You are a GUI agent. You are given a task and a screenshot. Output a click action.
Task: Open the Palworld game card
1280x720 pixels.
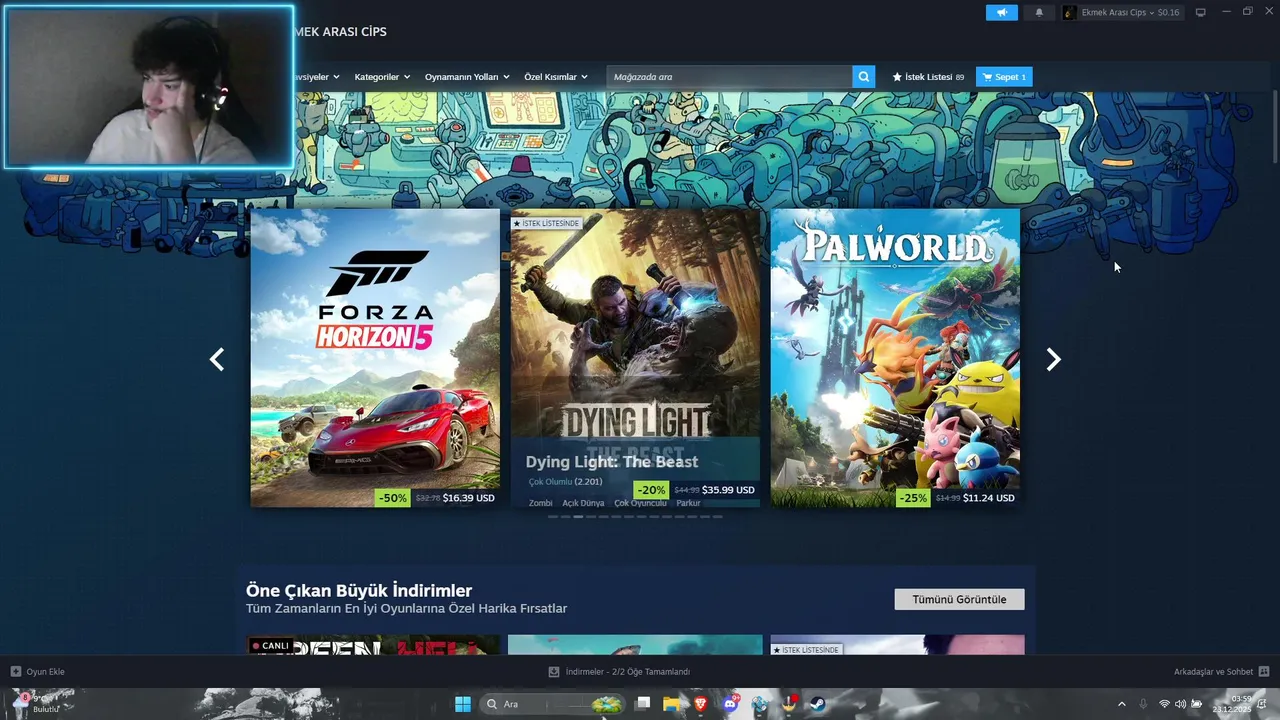[895, 358]
